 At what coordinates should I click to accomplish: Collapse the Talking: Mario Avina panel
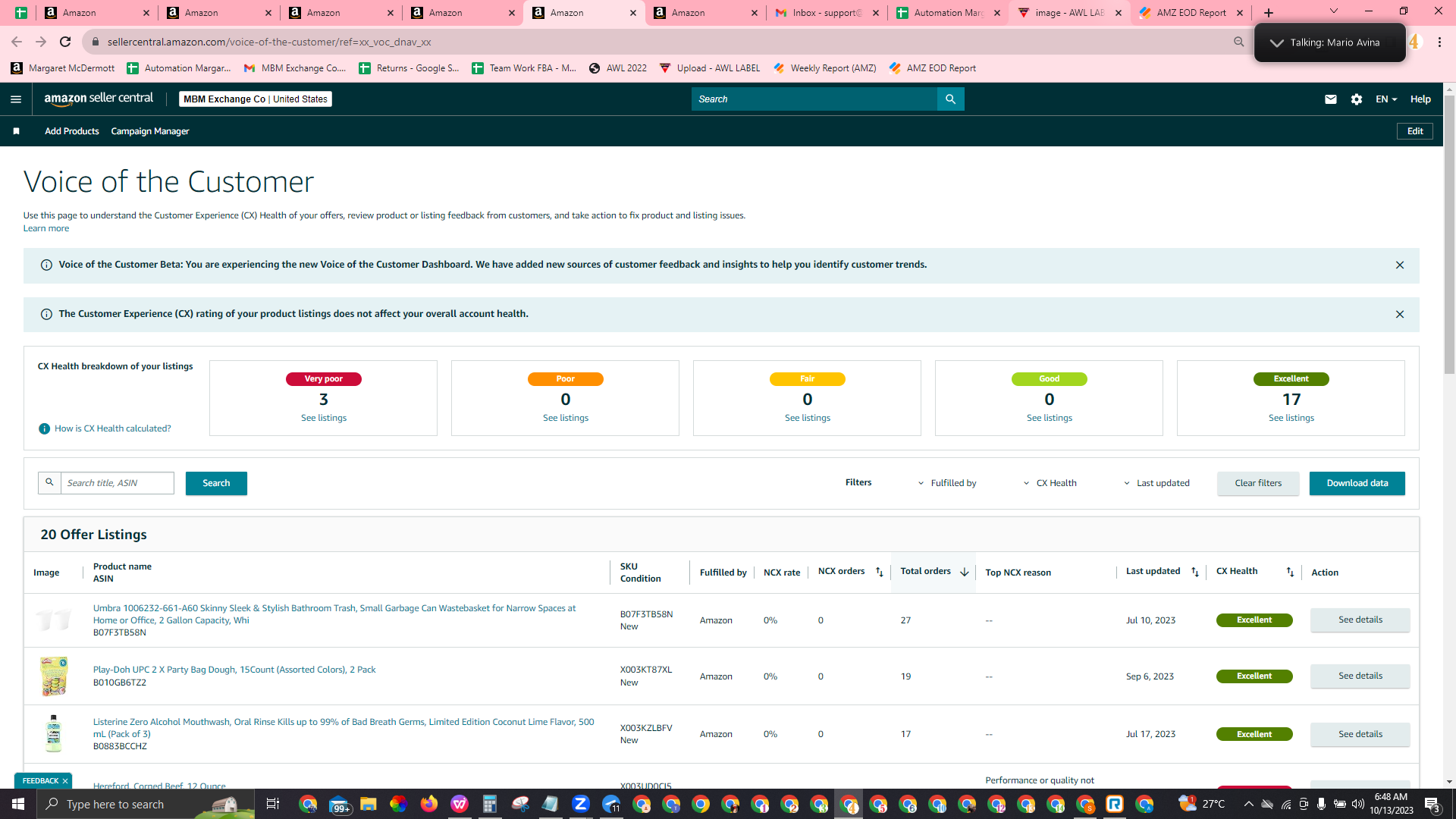pyautogui.click(x=1277, y=43)
